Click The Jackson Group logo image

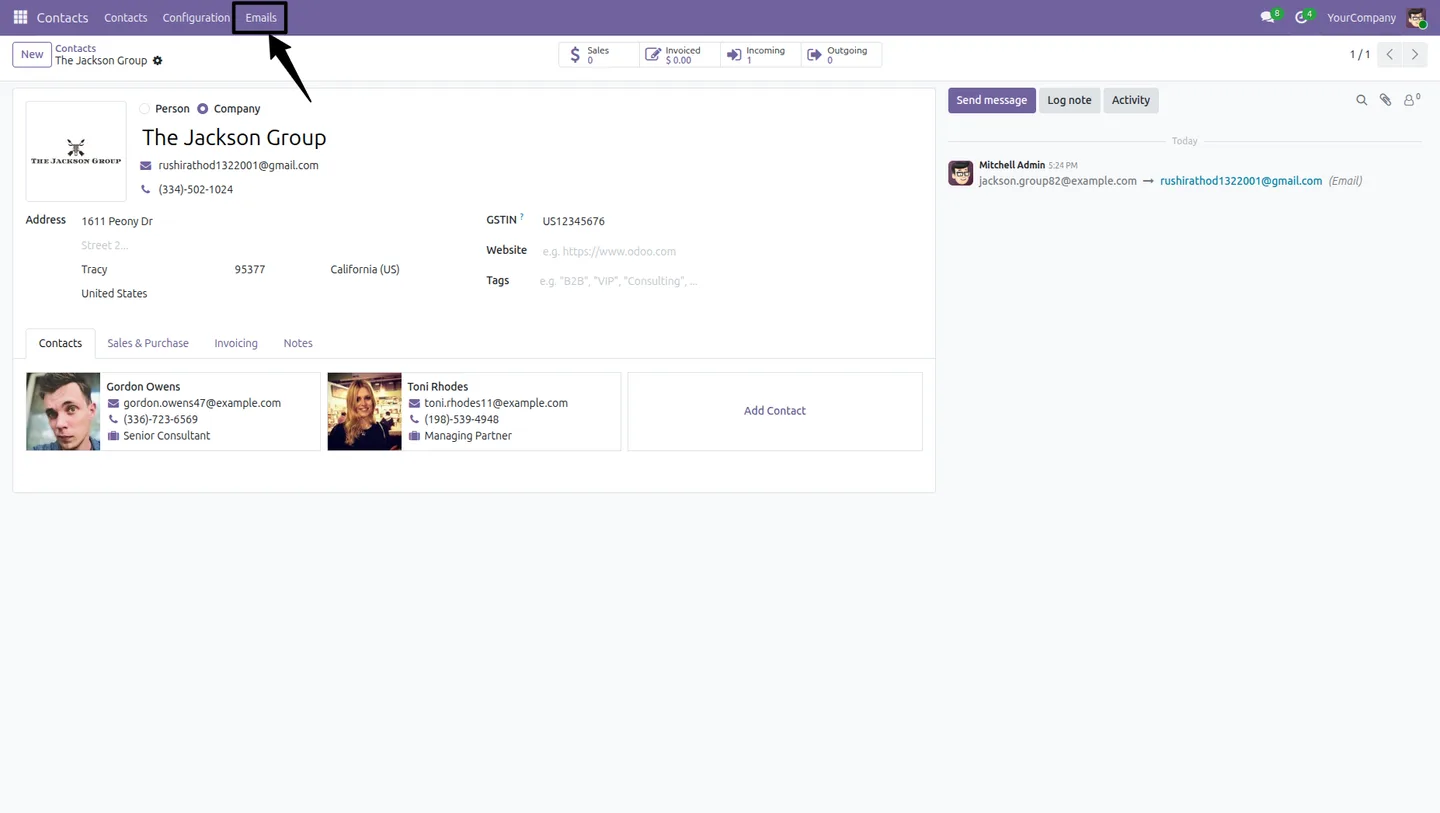[x=76, y=151]
